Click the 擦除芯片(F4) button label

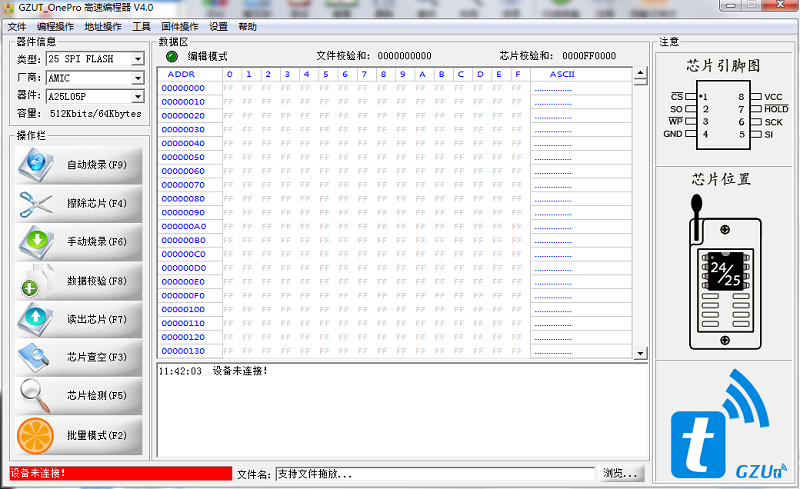coord(97,203)
